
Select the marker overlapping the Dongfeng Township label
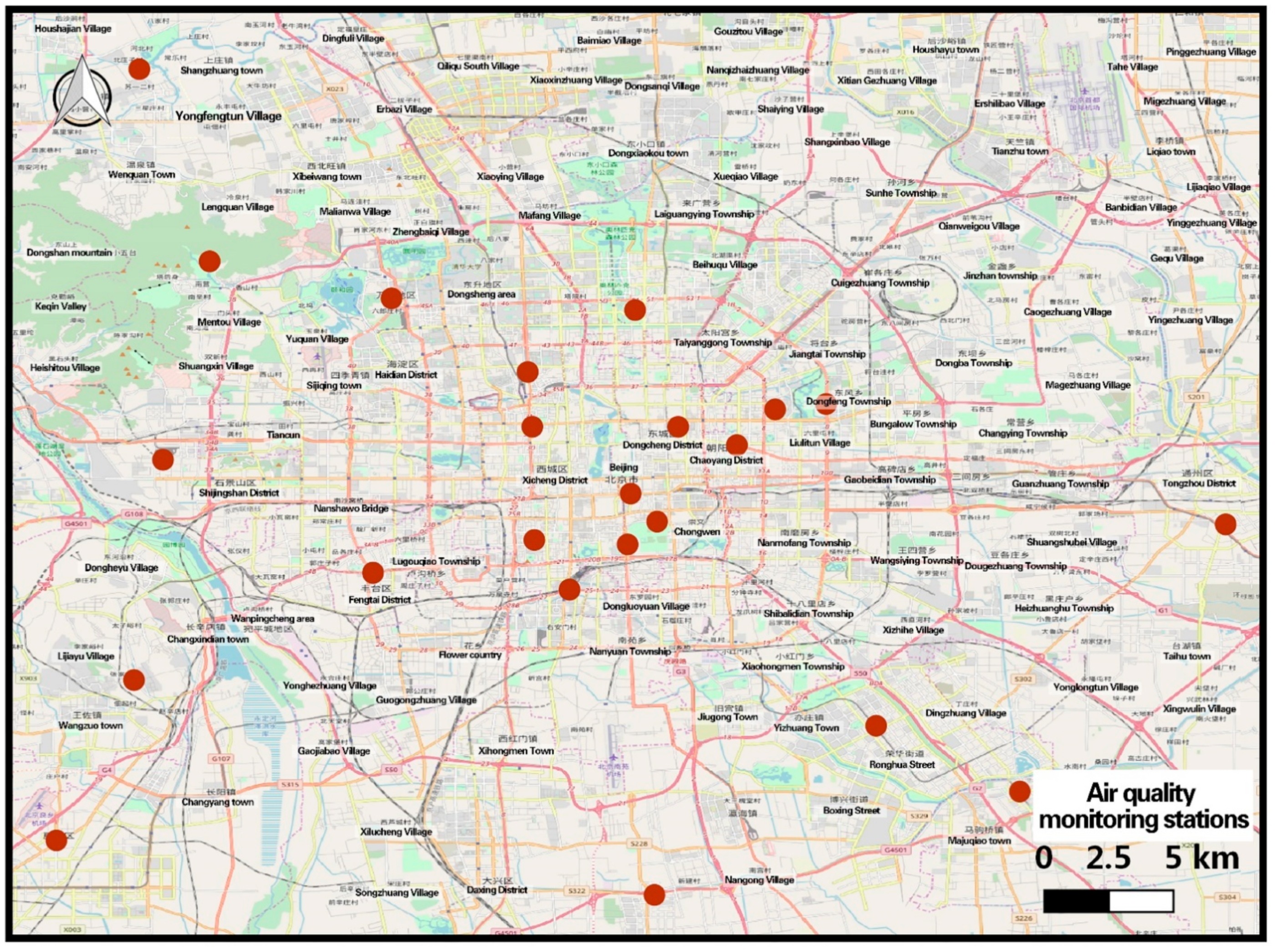point(825,404)
